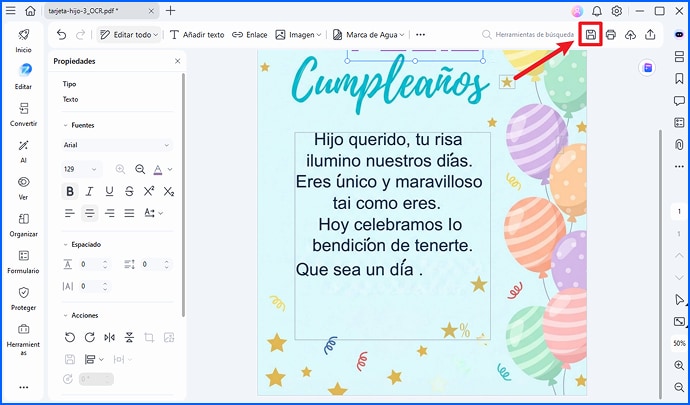Open the notifications bell
Screen dimensions: 690x405
[x=597, y=11]
